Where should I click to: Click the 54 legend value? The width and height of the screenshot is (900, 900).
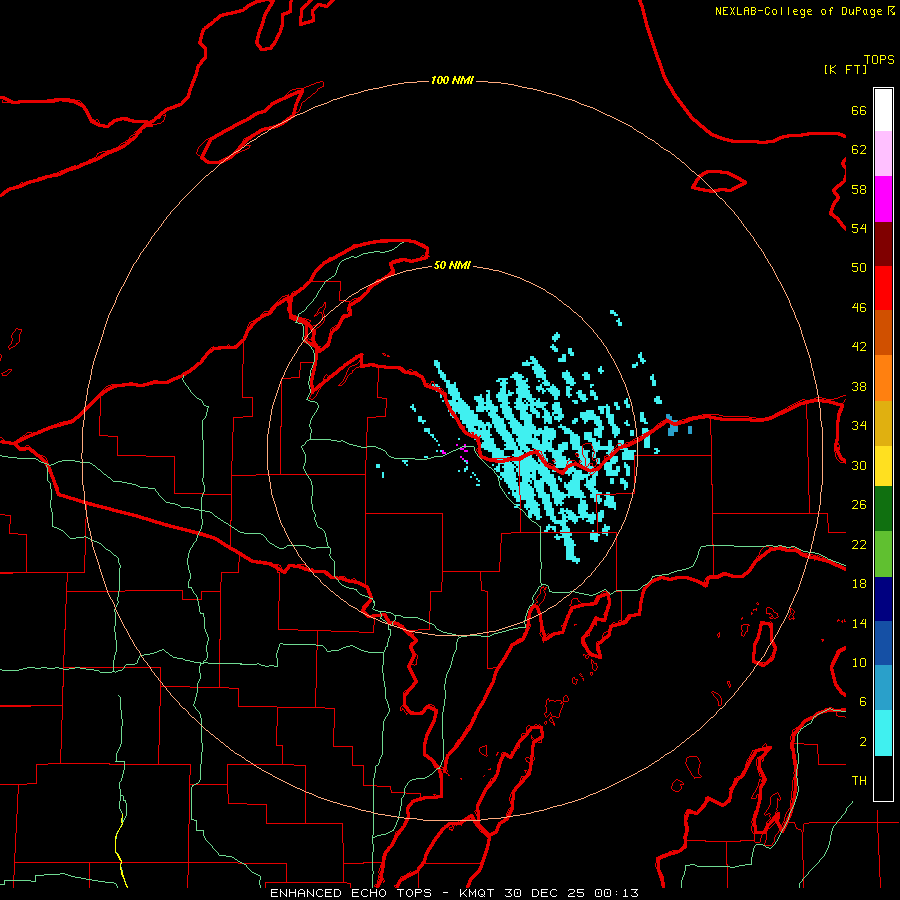[x=859, y=228]
